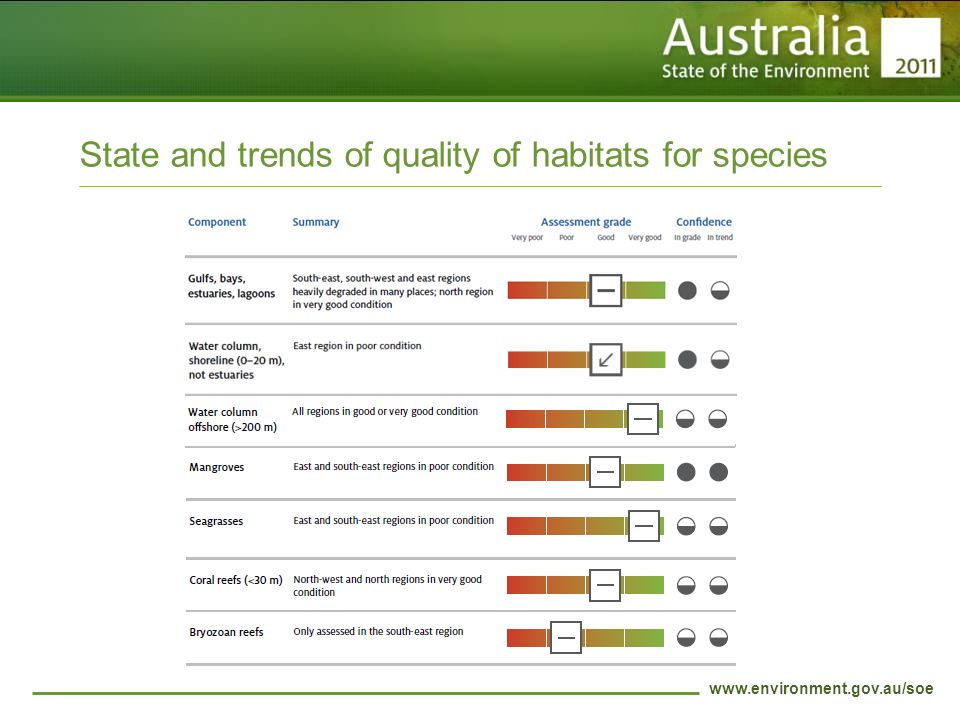Click the Assessment grade column header

click(586, 222)
